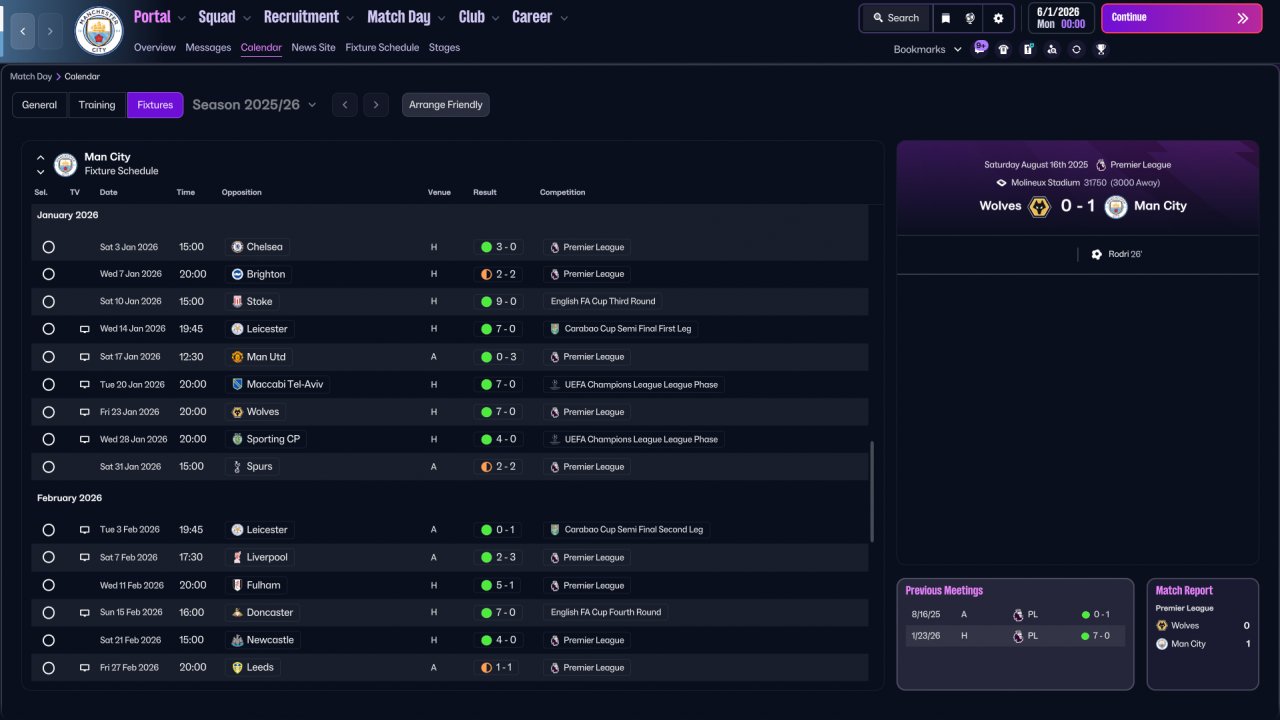1280x720 pixels.
Task: Open the Stages link
Action: click(x=445, y=48)
